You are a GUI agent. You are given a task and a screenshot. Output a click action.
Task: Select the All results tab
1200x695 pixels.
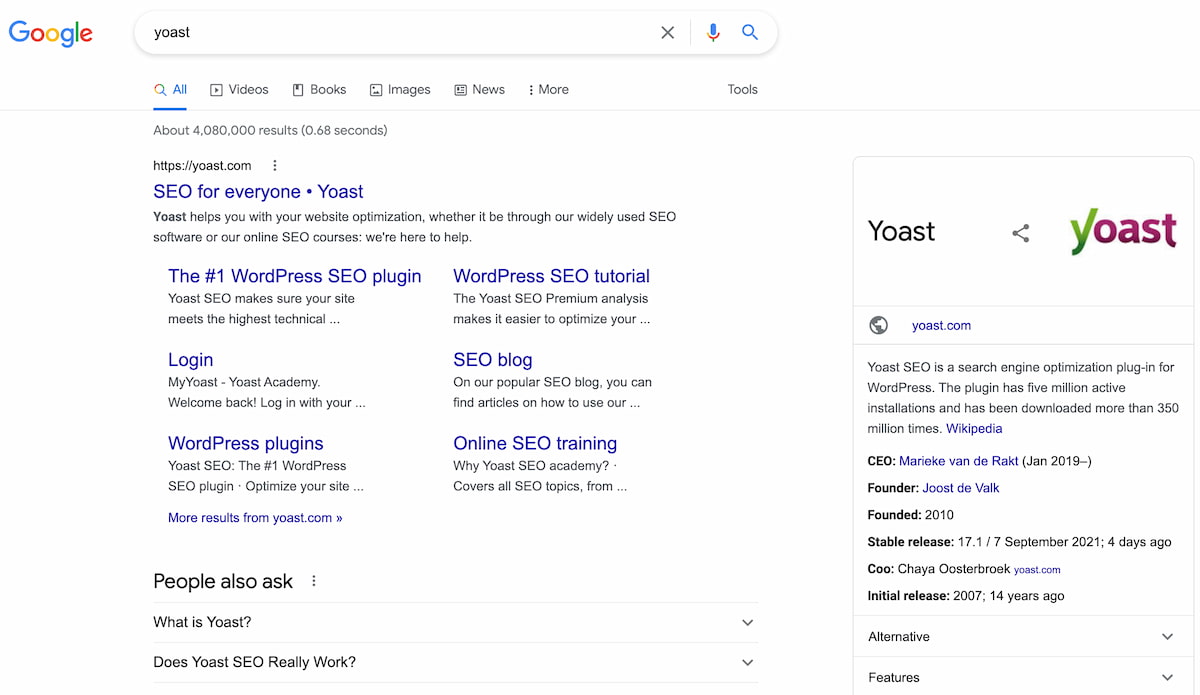click(x=170, y=90)
